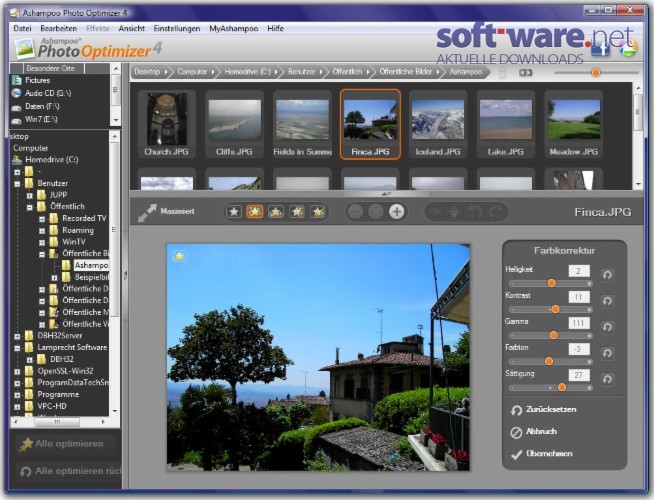The height and width of the screenshot is (500, 654).
Task: Open the Daten (F:) drive
Action: (42, 106)
